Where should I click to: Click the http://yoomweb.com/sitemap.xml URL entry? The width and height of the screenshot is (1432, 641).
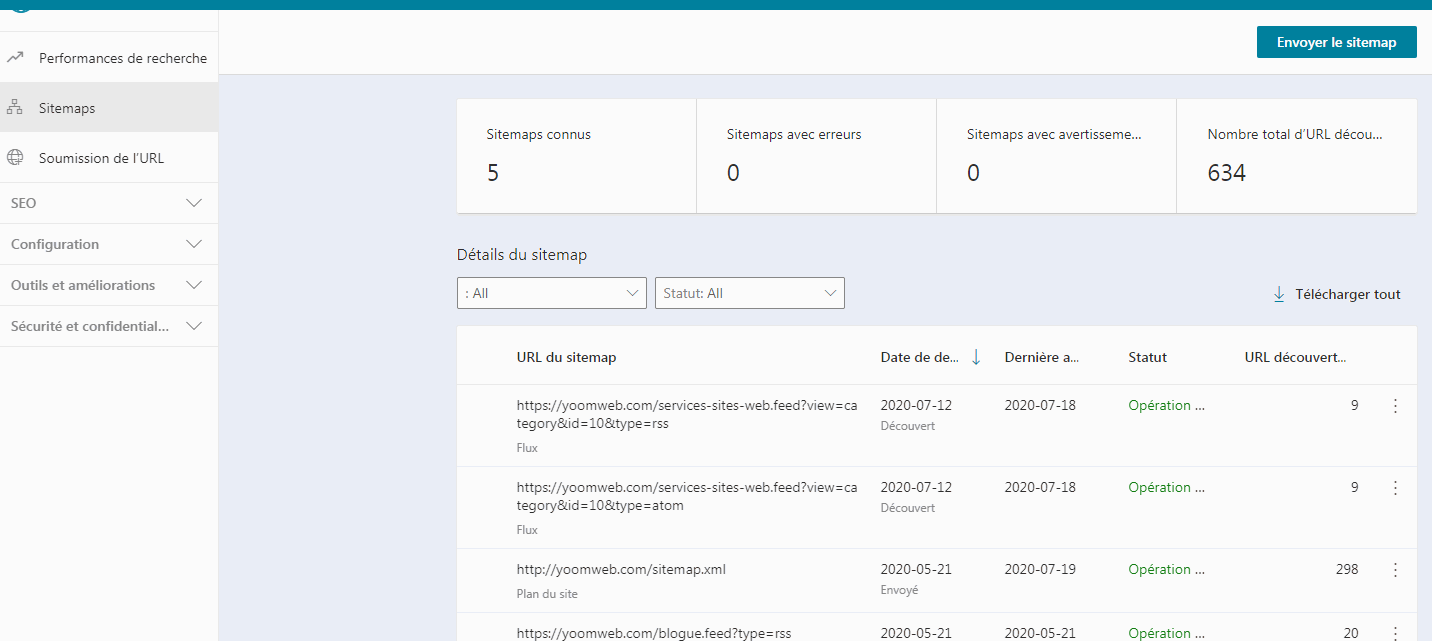tap(621, 569)
